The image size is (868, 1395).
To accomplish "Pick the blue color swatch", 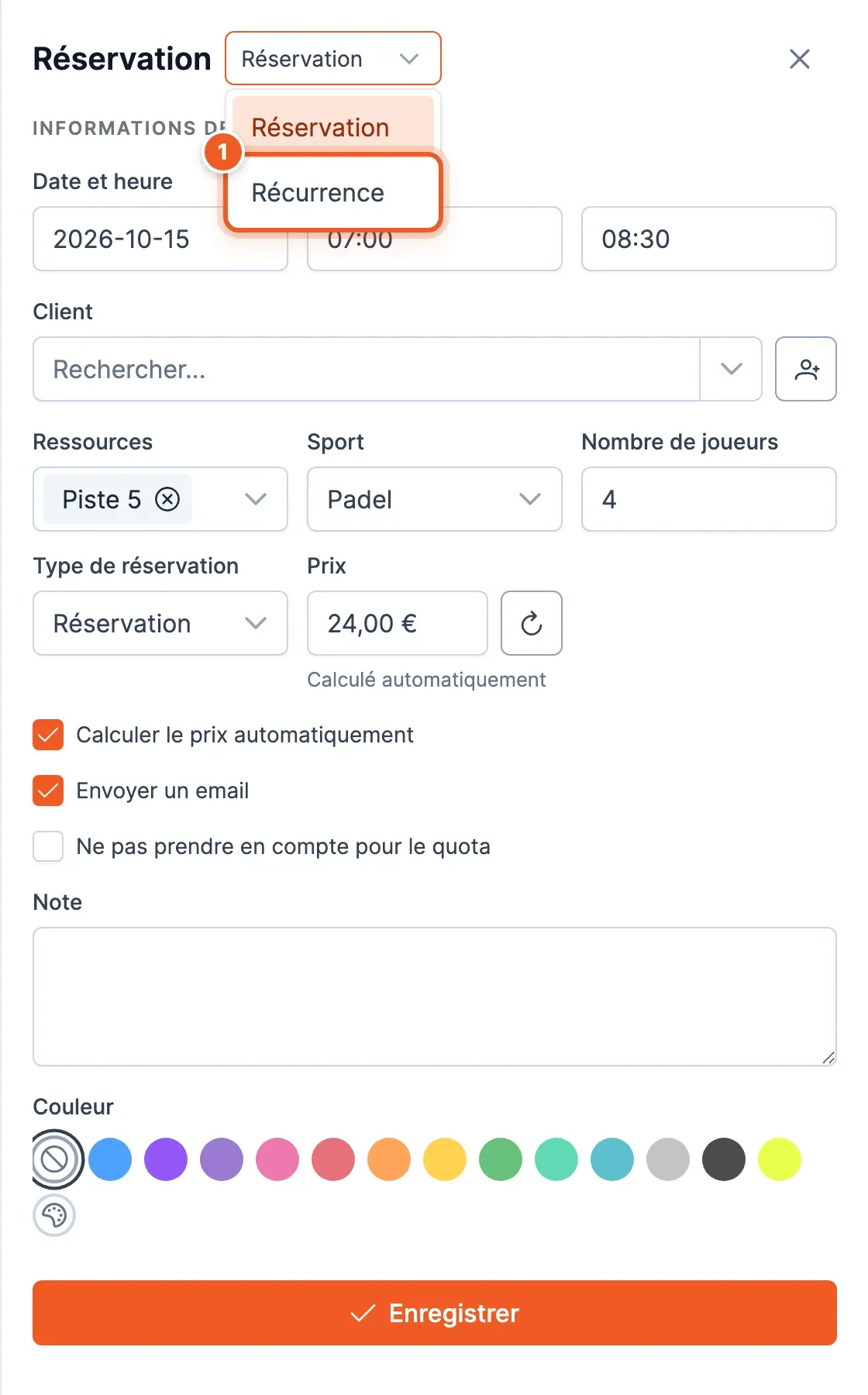I will click(110, 1159).
